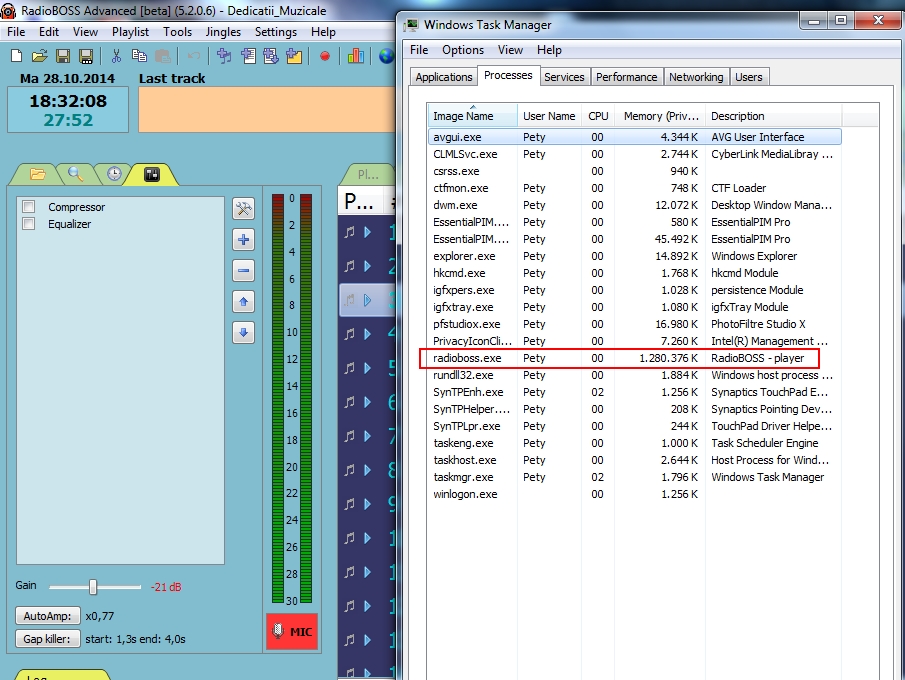Sort processes by the Image Name column header
The image size is (905, 680).
point(473,116)
